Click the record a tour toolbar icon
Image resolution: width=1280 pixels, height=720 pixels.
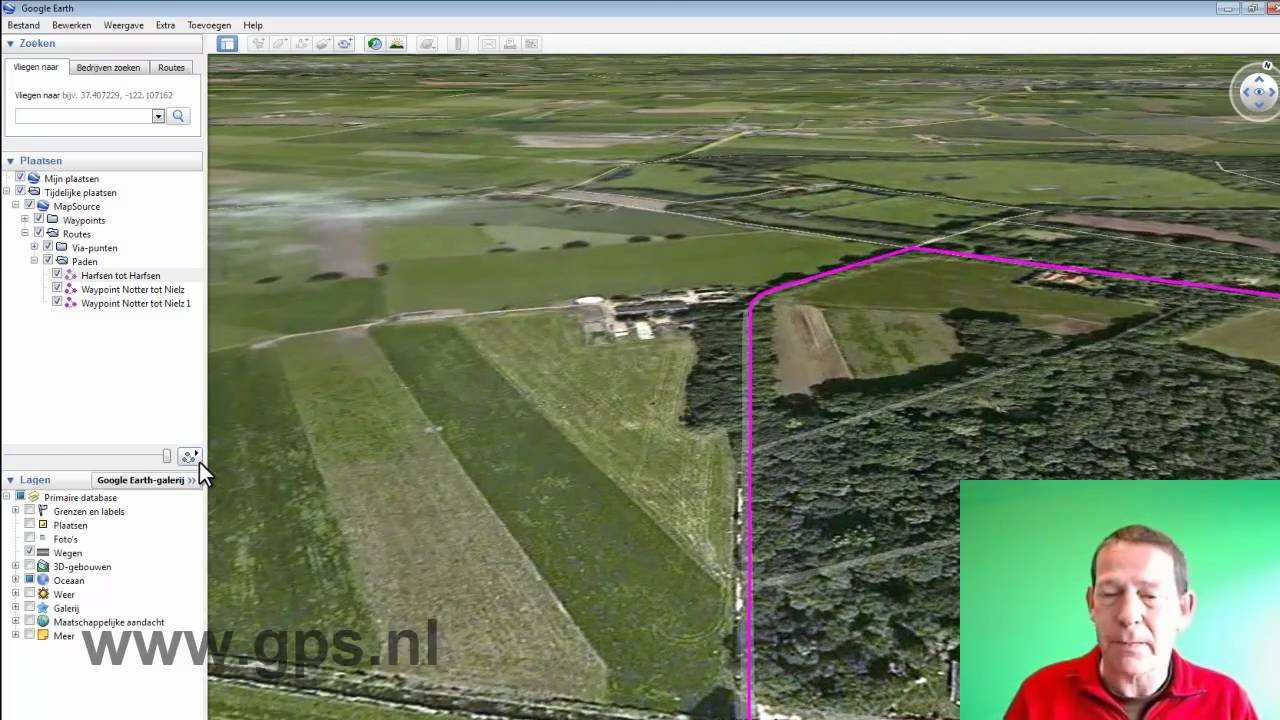pyautogui.click(x=345, y=43)
